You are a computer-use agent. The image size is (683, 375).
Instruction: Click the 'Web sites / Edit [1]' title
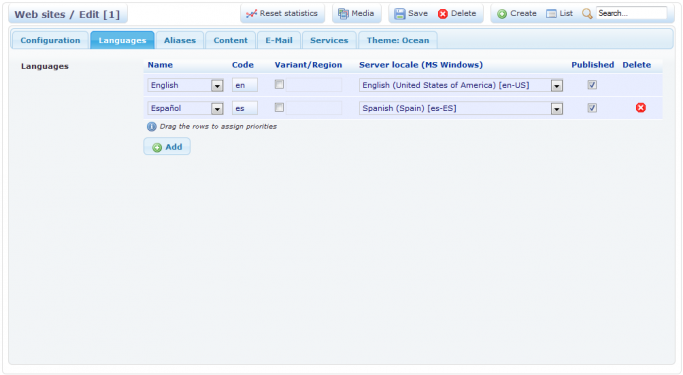pos(67,14)
